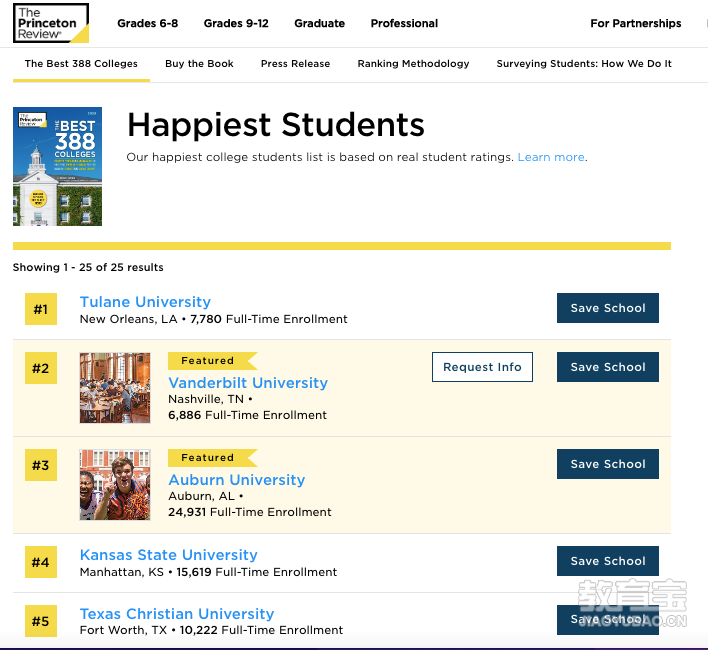Click the #1 rank badge
708x650 pixels.
(41, 309)
